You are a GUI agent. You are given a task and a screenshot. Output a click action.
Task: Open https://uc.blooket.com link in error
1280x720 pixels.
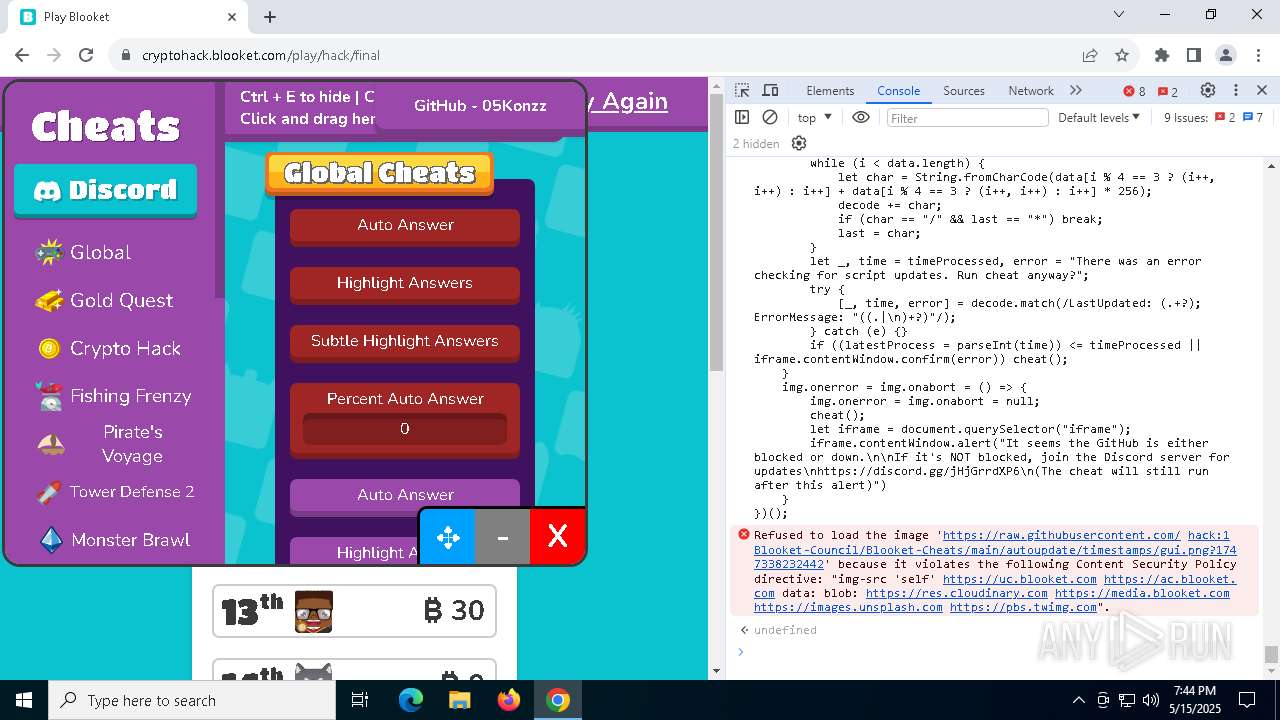(1019, 579)
